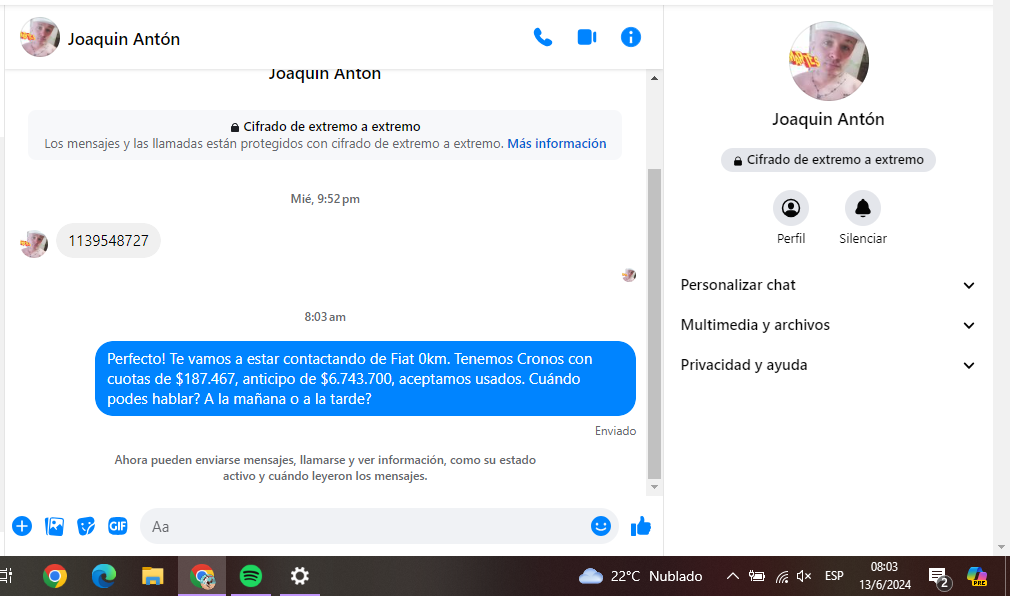Click the Más información link
Image resolution: width=1010 pixels, height=596 pixels.
tap(556, 143)
